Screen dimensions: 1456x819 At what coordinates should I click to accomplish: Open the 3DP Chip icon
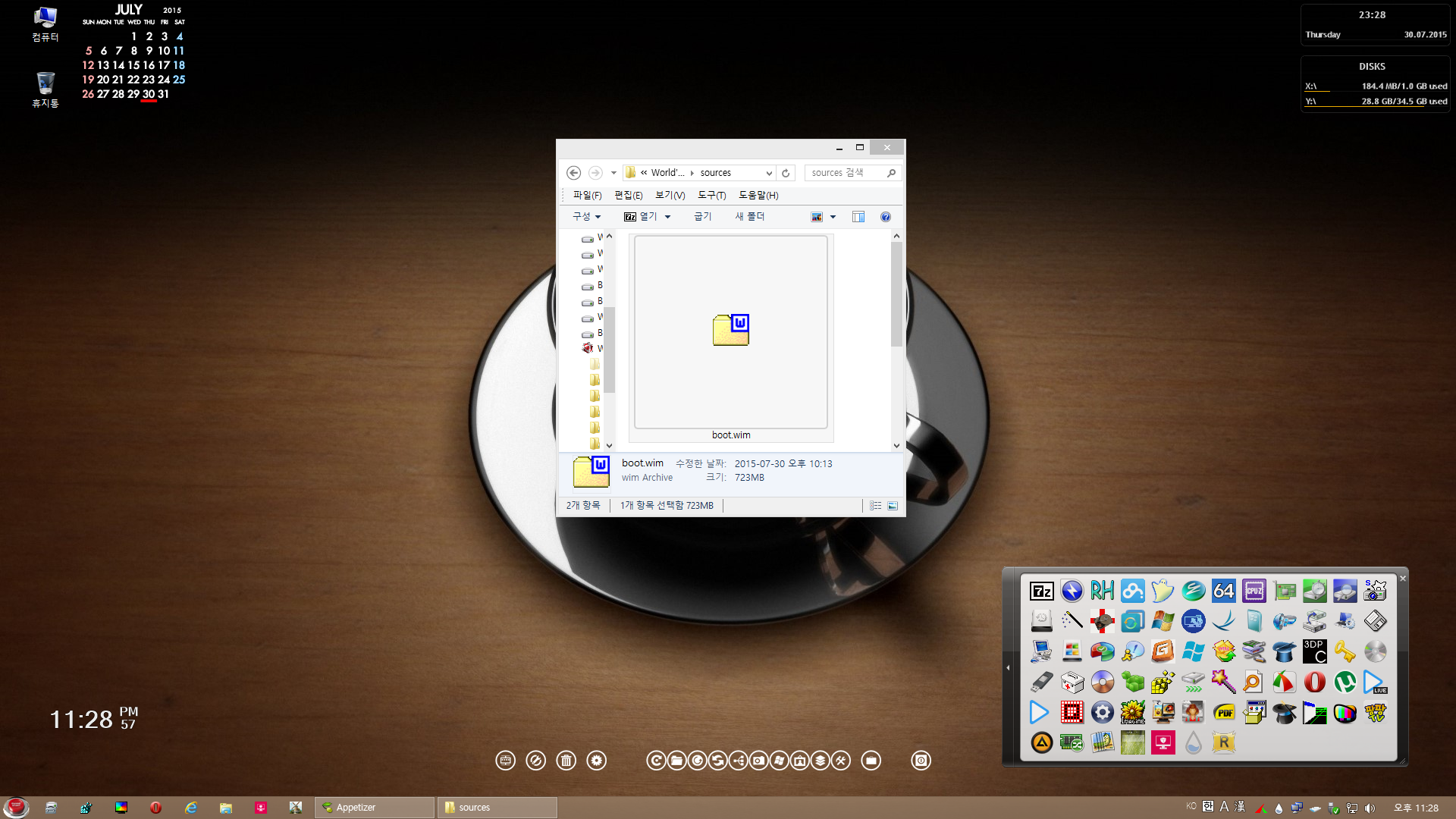(1314, 651)
